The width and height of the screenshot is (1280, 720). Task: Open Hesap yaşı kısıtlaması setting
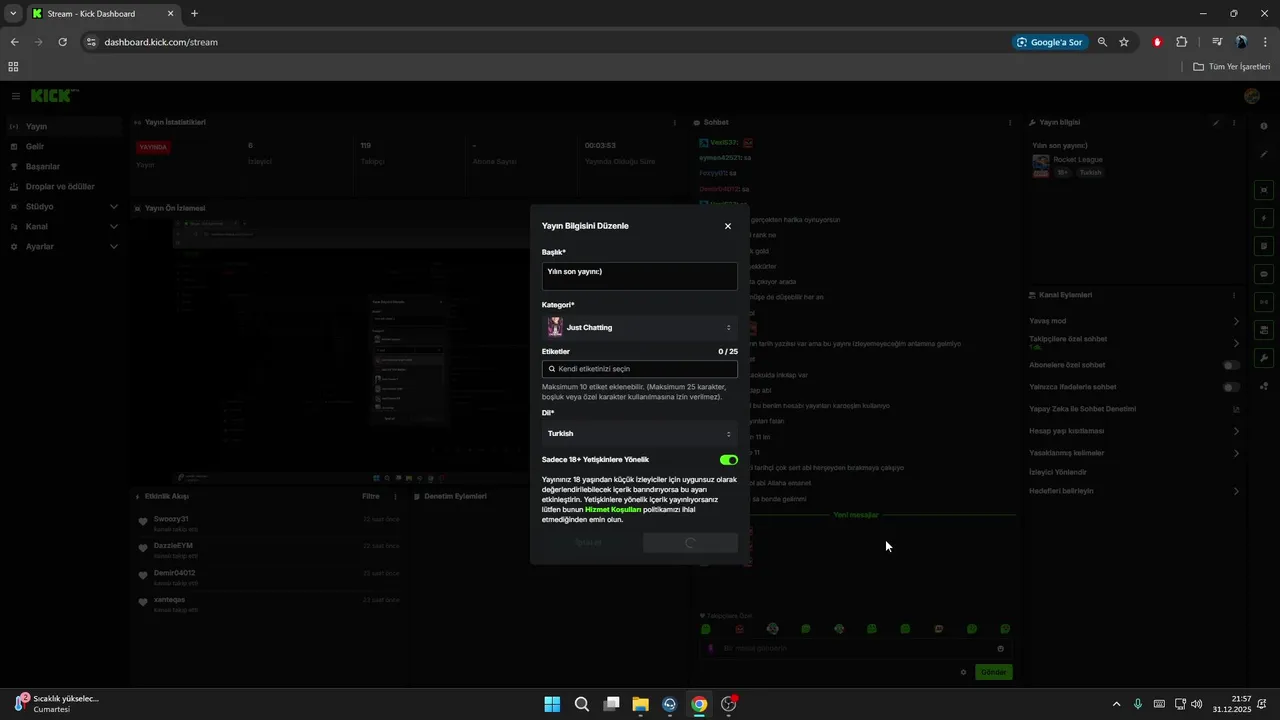click(x=1134, y=431)
